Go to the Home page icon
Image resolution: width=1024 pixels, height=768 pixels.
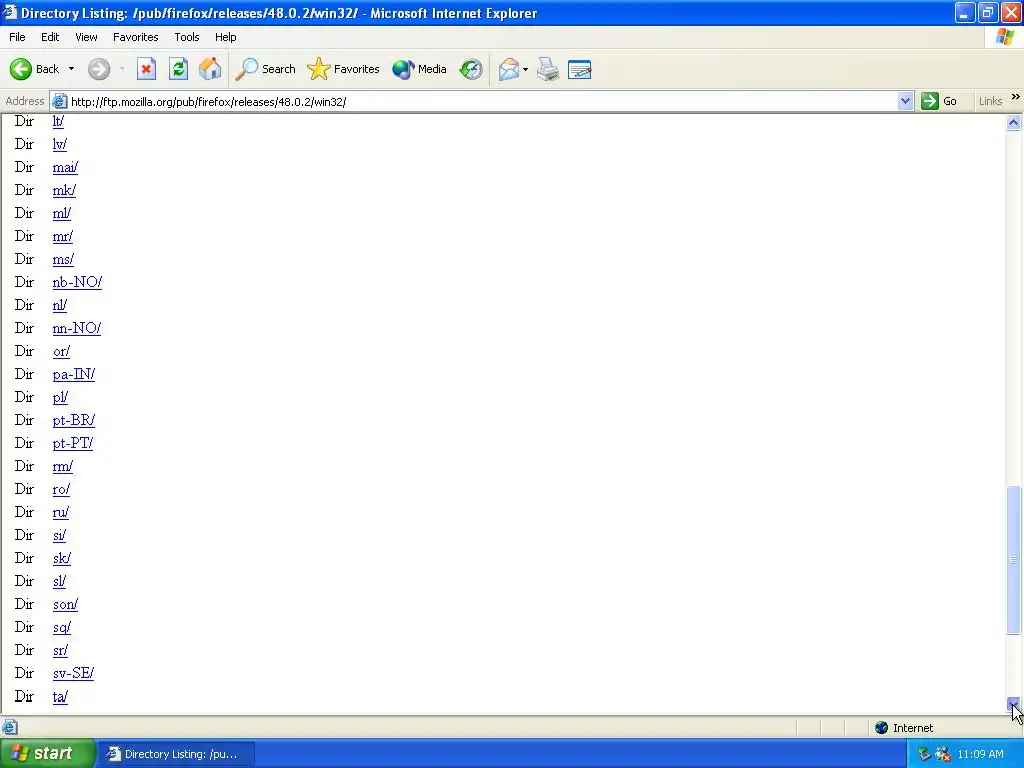point(210,69)
